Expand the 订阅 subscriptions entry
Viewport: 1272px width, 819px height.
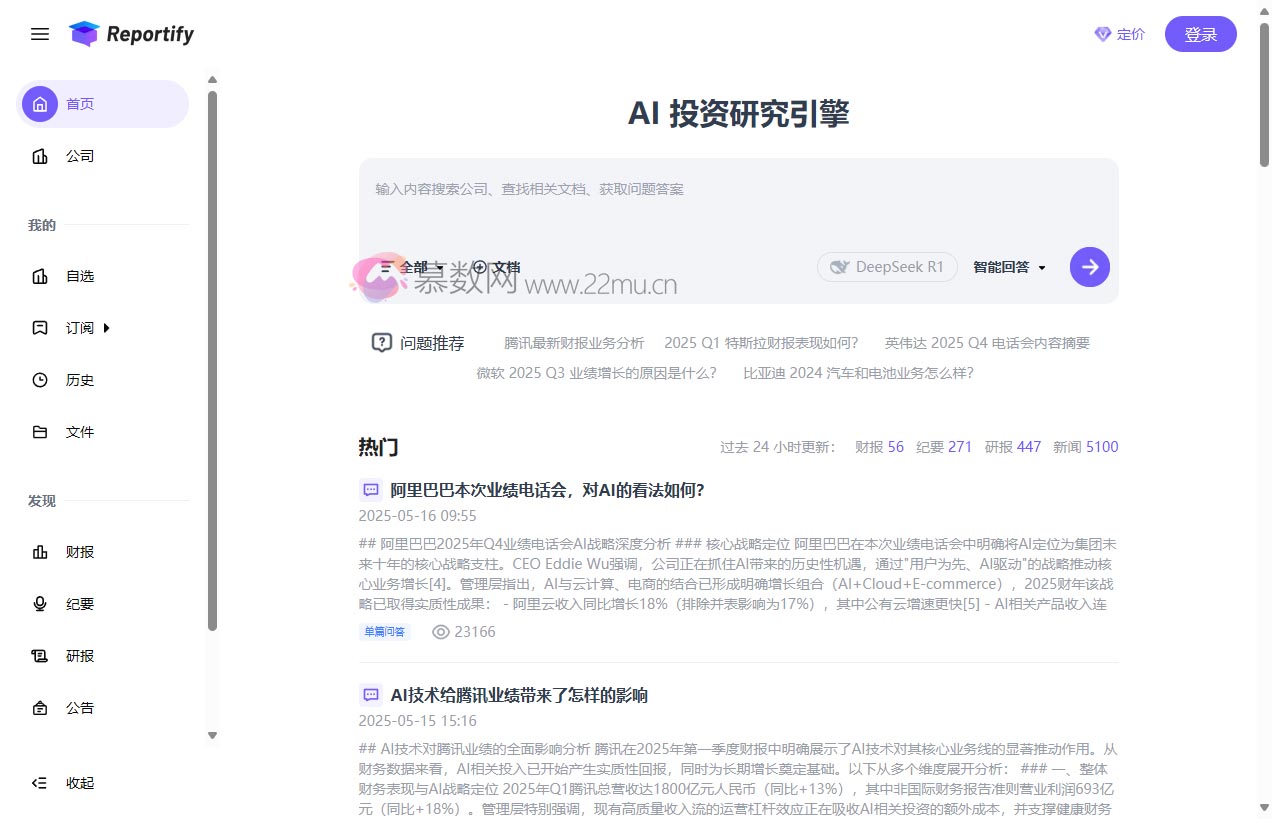[80, 328]
